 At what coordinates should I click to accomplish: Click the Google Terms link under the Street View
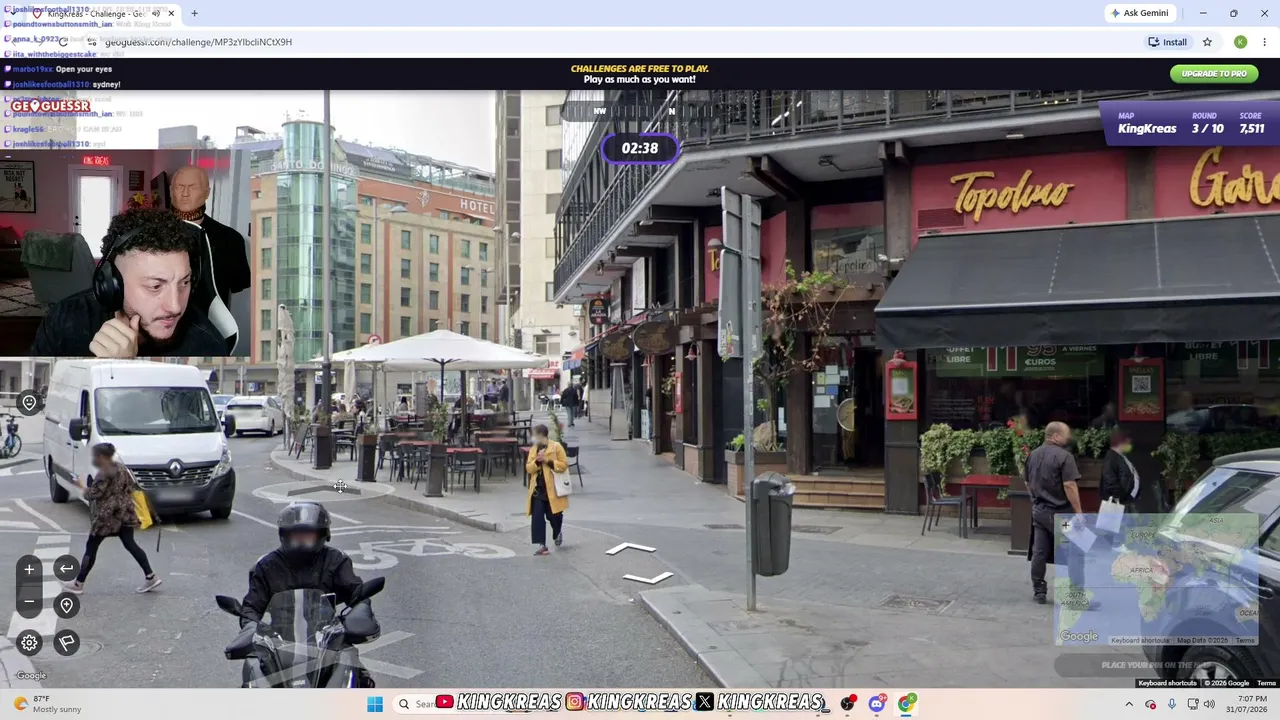[x=1267, y=683]
